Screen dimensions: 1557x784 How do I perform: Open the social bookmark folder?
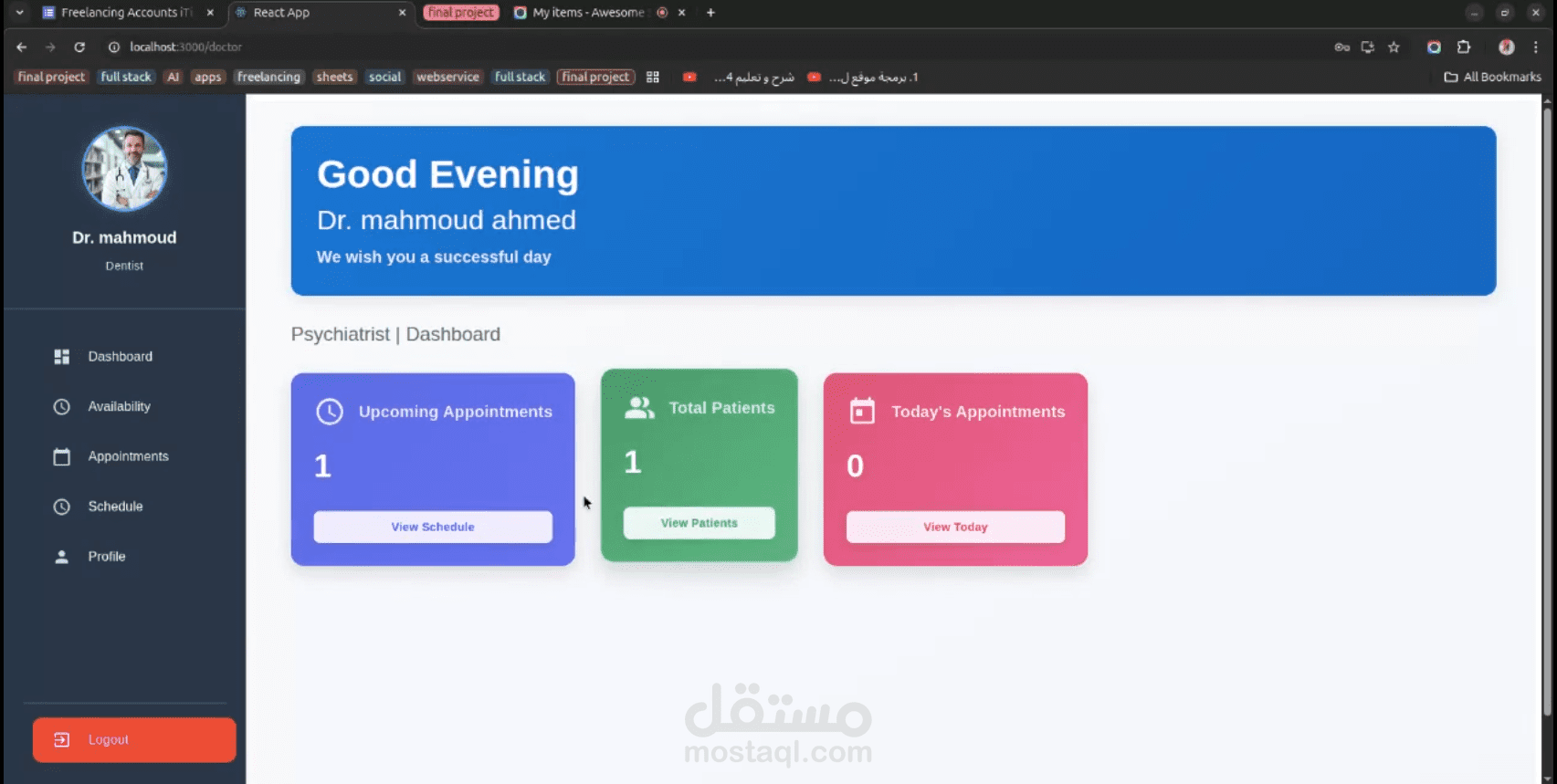pyautogui.click(x=384, y=78)
